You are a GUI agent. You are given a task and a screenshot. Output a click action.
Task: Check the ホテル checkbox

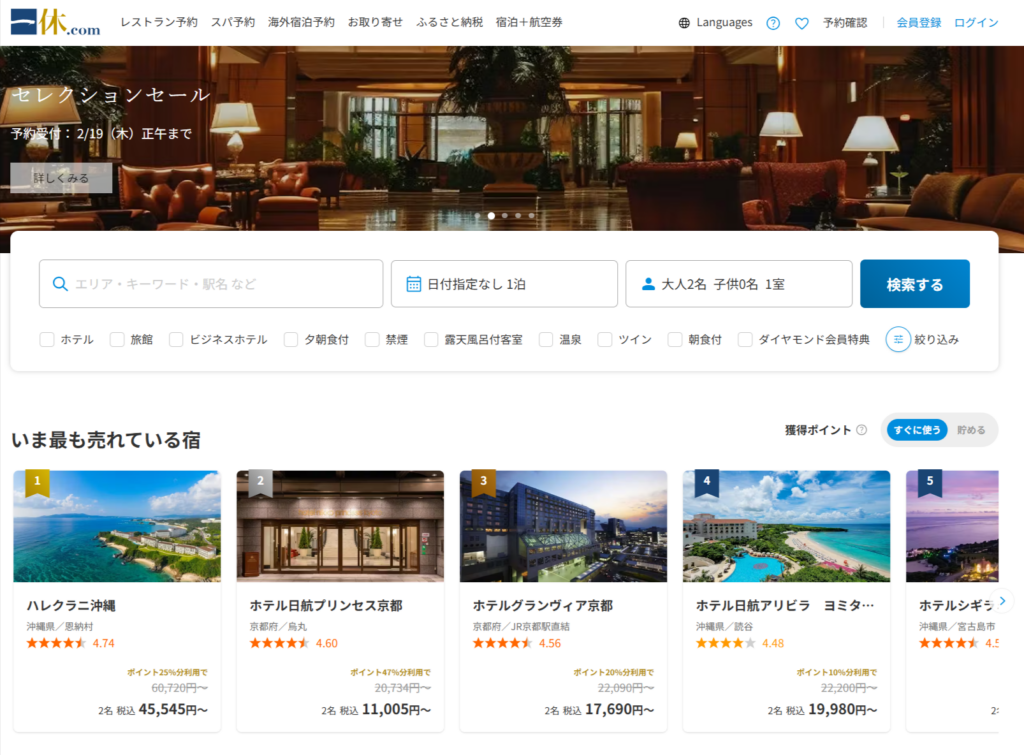coord(47,340)
